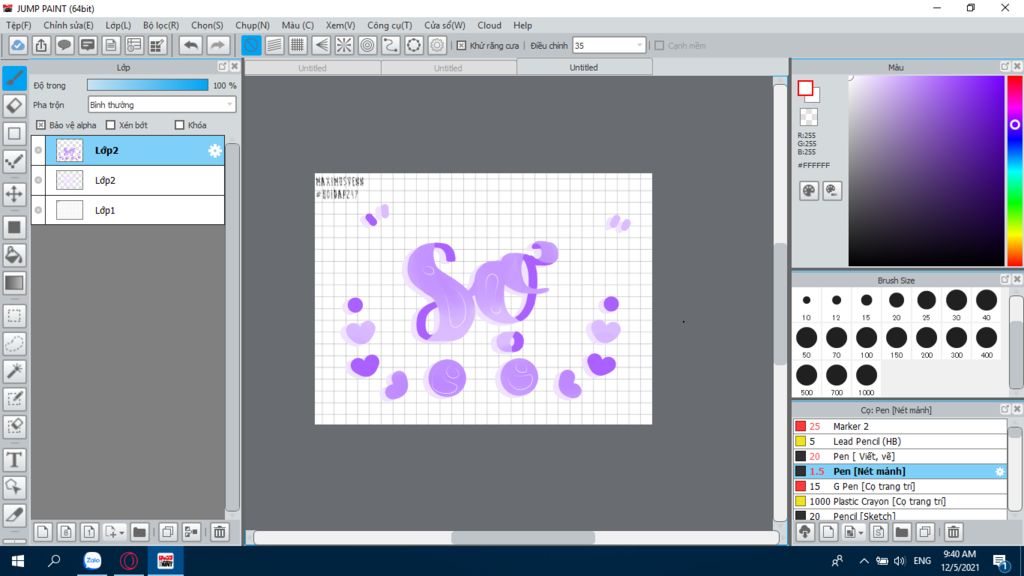
Task: Open the Cloud menu
Action: click(x=489, y=25)
